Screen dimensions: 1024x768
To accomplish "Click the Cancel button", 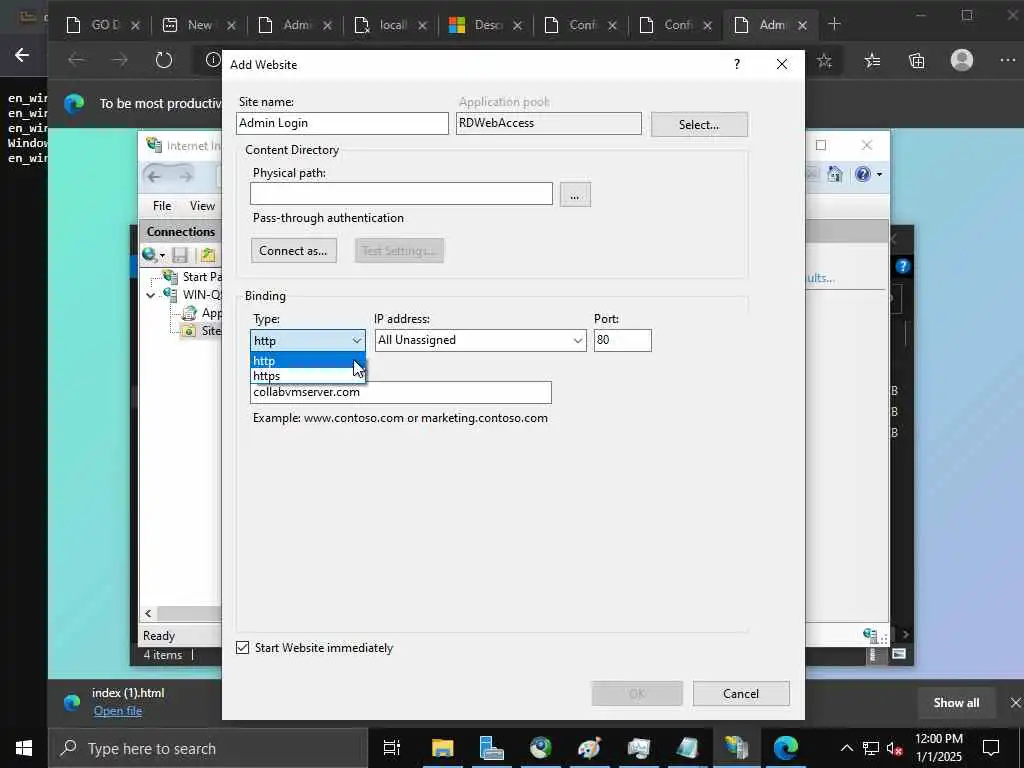I will pyautogui.click(x=741, y=694).
